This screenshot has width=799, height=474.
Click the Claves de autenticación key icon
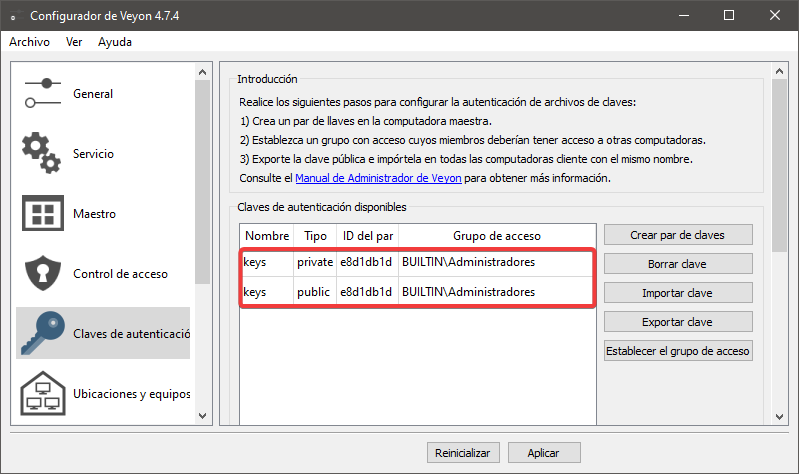pos(43,333)
